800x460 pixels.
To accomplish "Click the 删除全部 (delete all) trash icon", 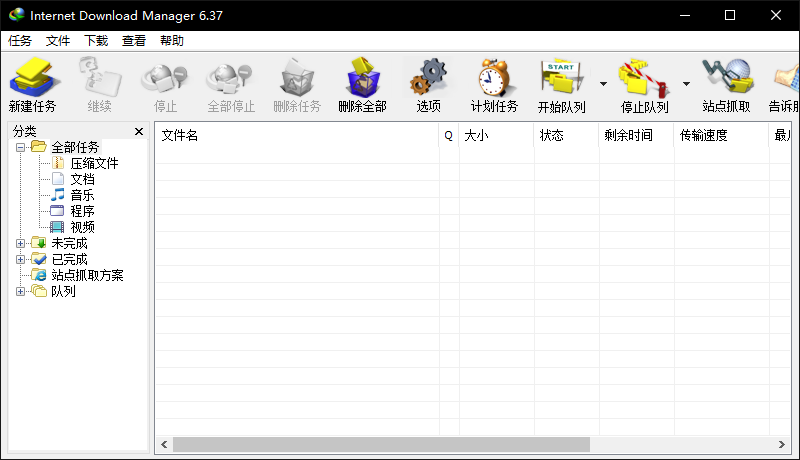I will [363, 78].
